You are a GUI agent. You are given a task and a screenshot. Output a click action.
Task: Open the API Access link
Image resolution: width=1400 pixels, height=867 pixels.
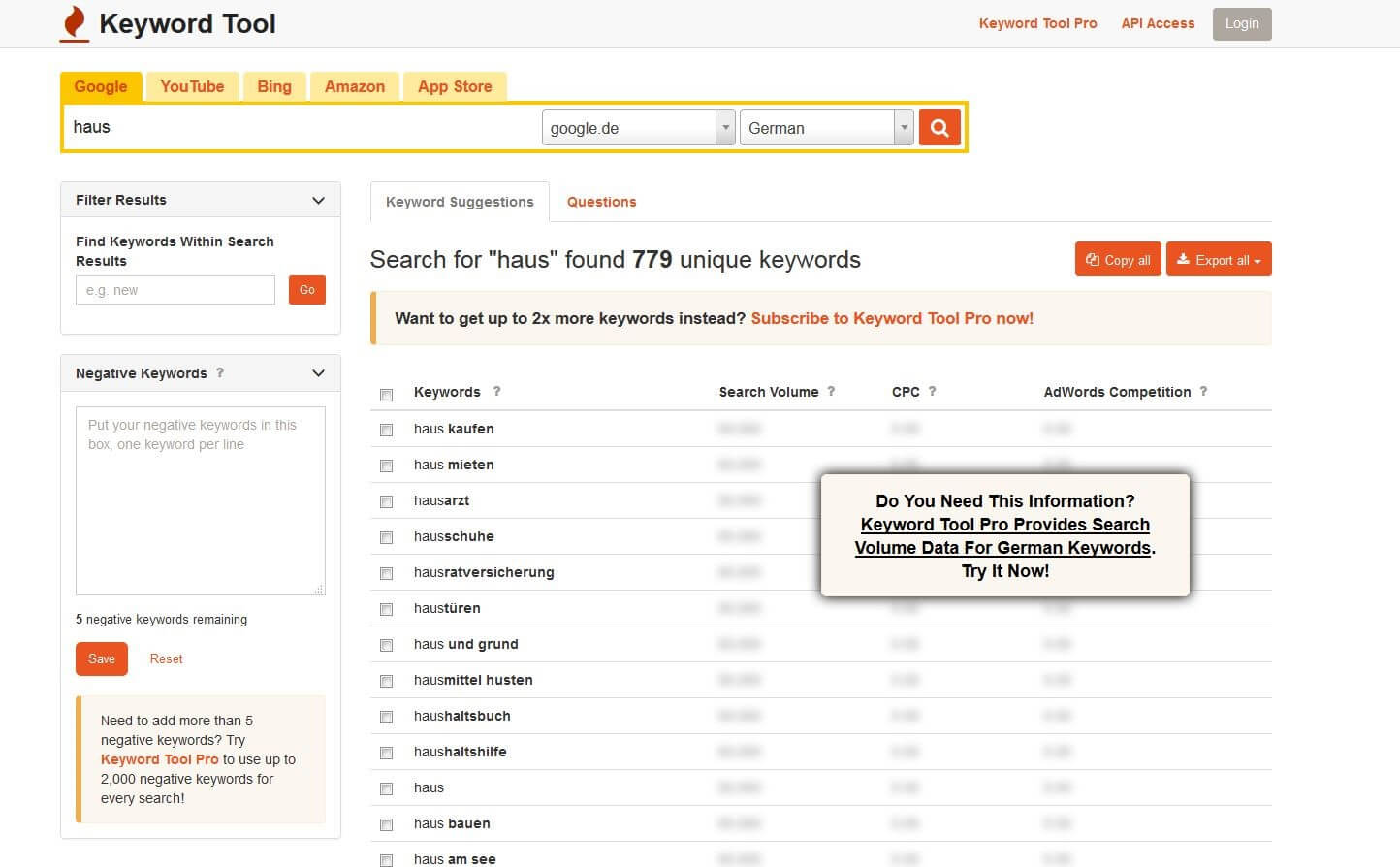[1158, 23]
